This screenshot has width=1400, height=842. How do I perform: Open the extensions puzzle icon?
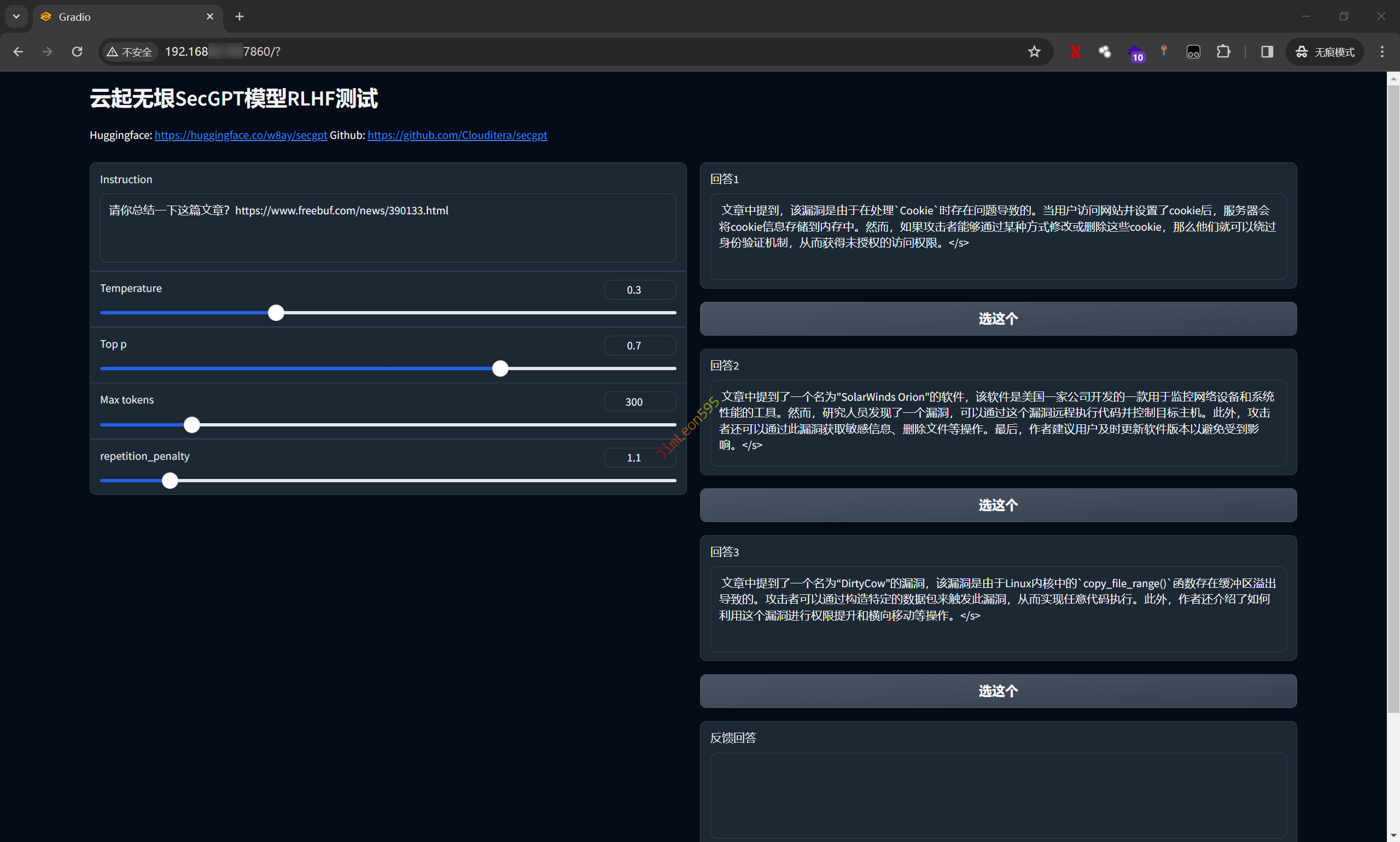(1223, 51)
